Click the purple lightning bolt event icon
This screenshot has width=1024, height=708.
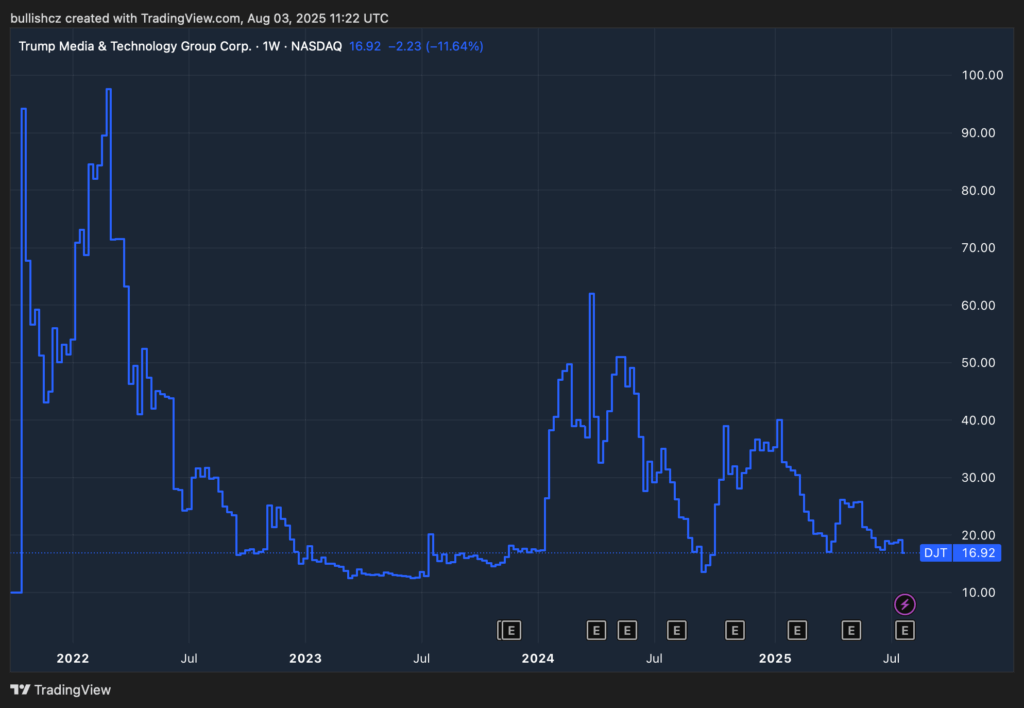(904, 604)
